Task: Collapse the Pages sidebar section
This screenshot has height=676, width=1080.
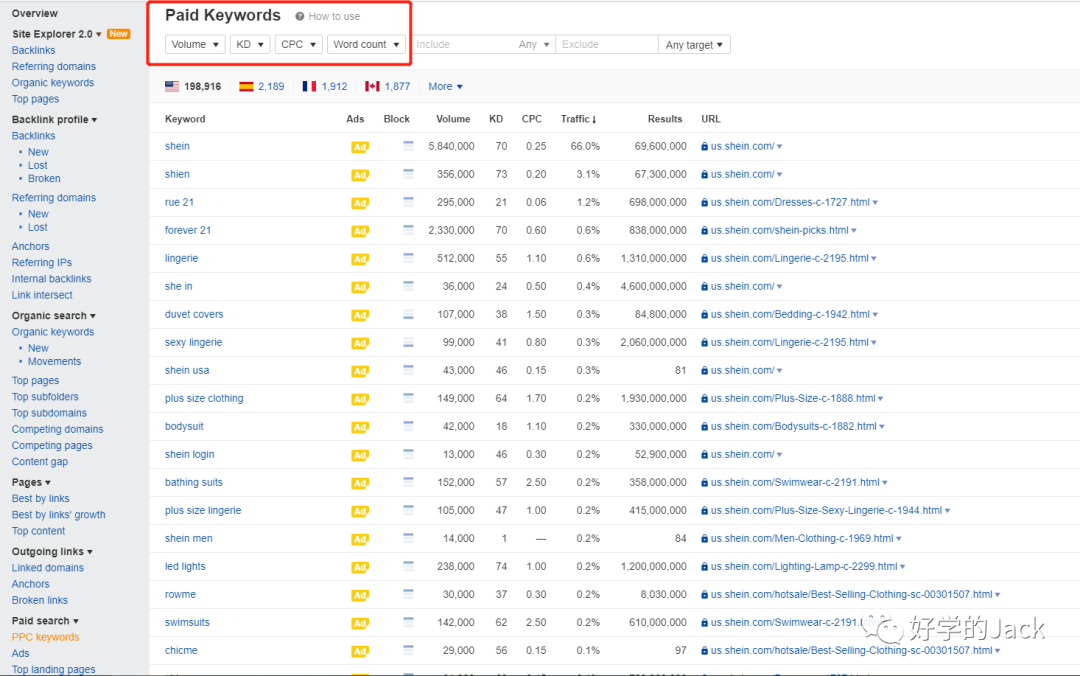Action: click(31, 482)
